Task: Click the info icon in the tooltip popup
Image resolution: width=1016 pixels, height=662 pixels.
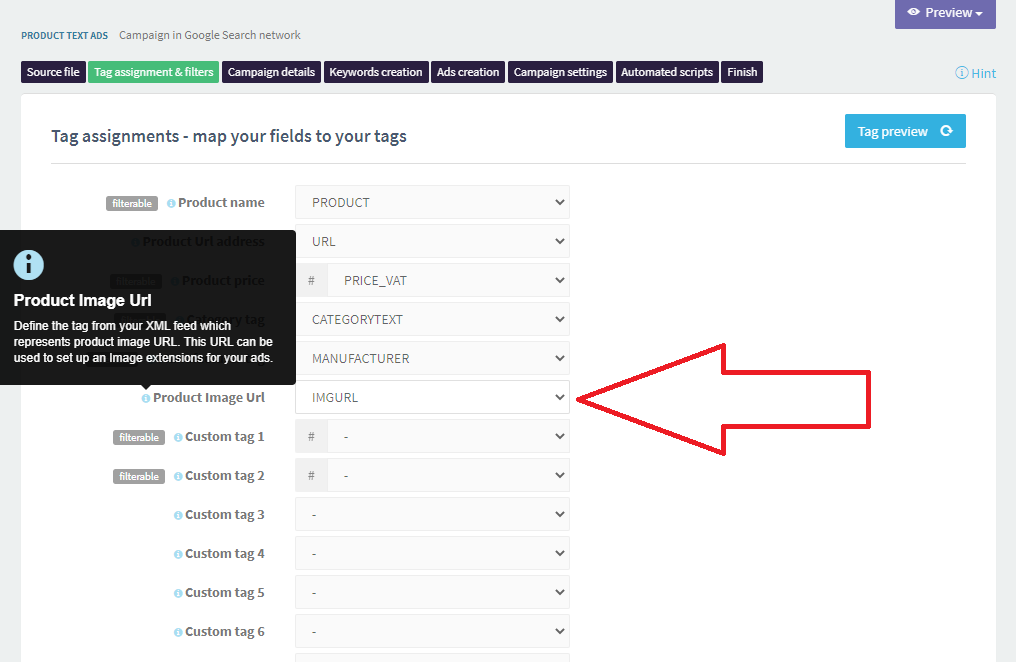Action: (28, 264)
